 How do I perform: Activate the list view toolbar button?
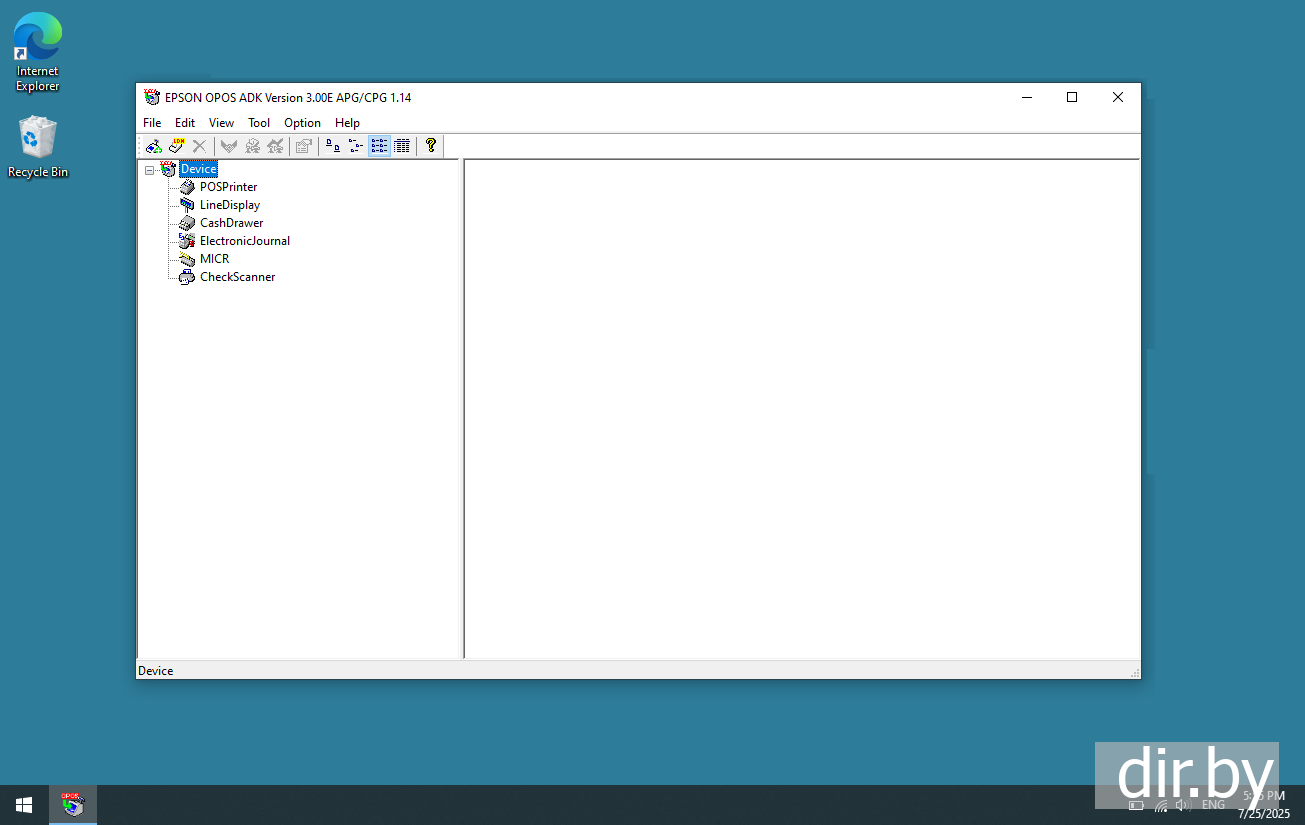(379, 146)
